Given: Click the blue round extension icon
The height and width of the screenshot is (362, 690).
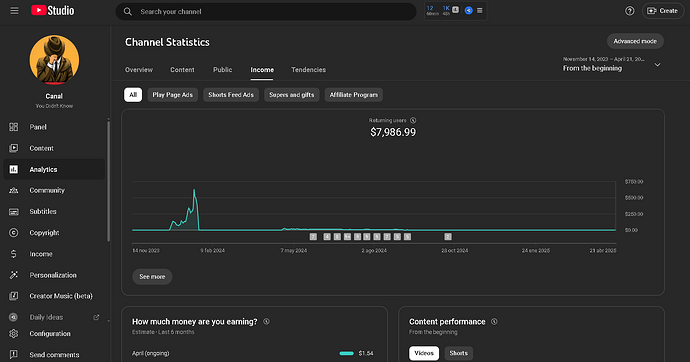Looking at the screenshot, I should point(469,11).
